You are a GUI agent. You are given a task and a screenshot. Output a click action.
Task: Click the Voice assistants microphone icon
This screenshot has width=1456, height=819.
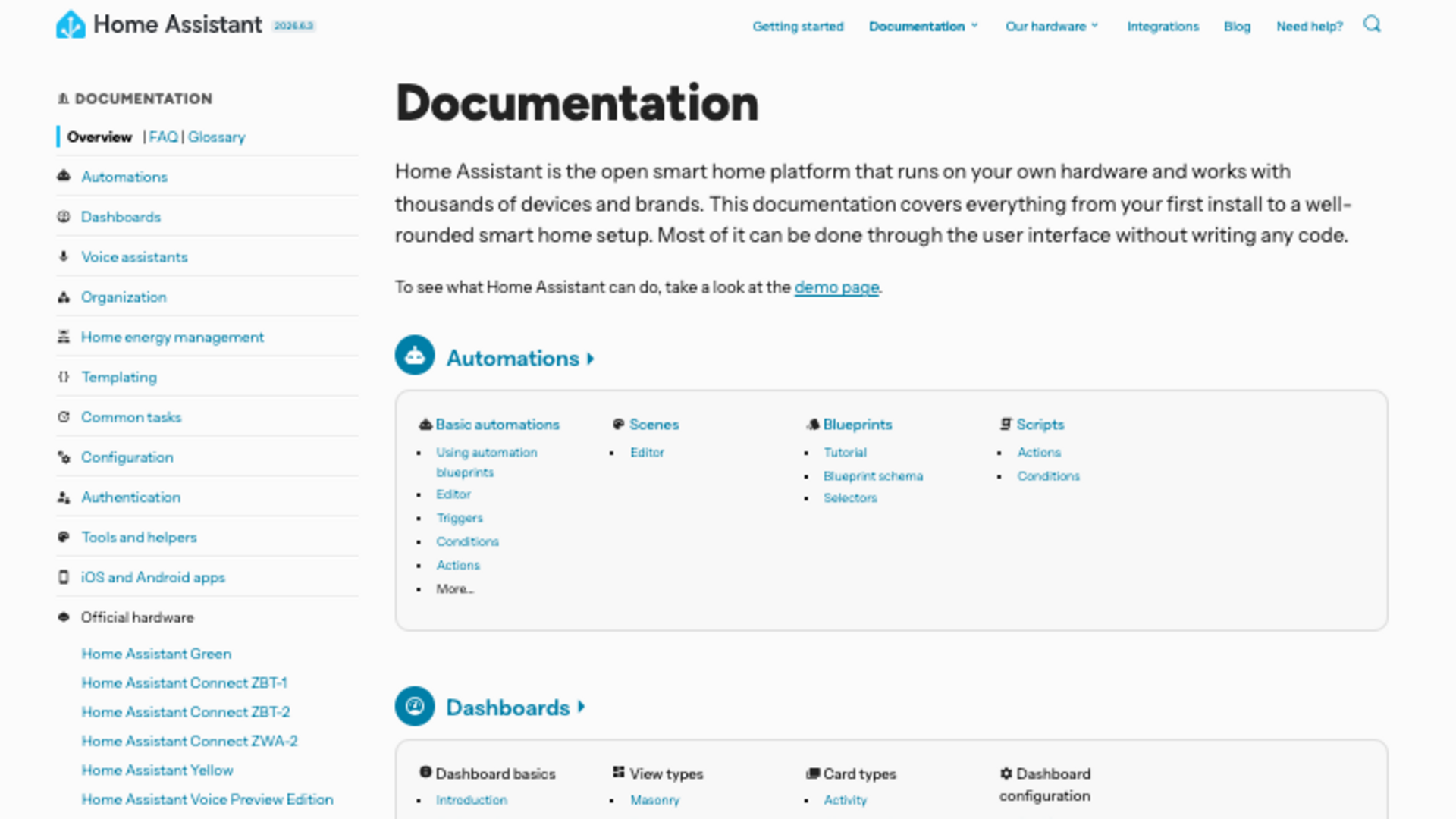[64, 256]
